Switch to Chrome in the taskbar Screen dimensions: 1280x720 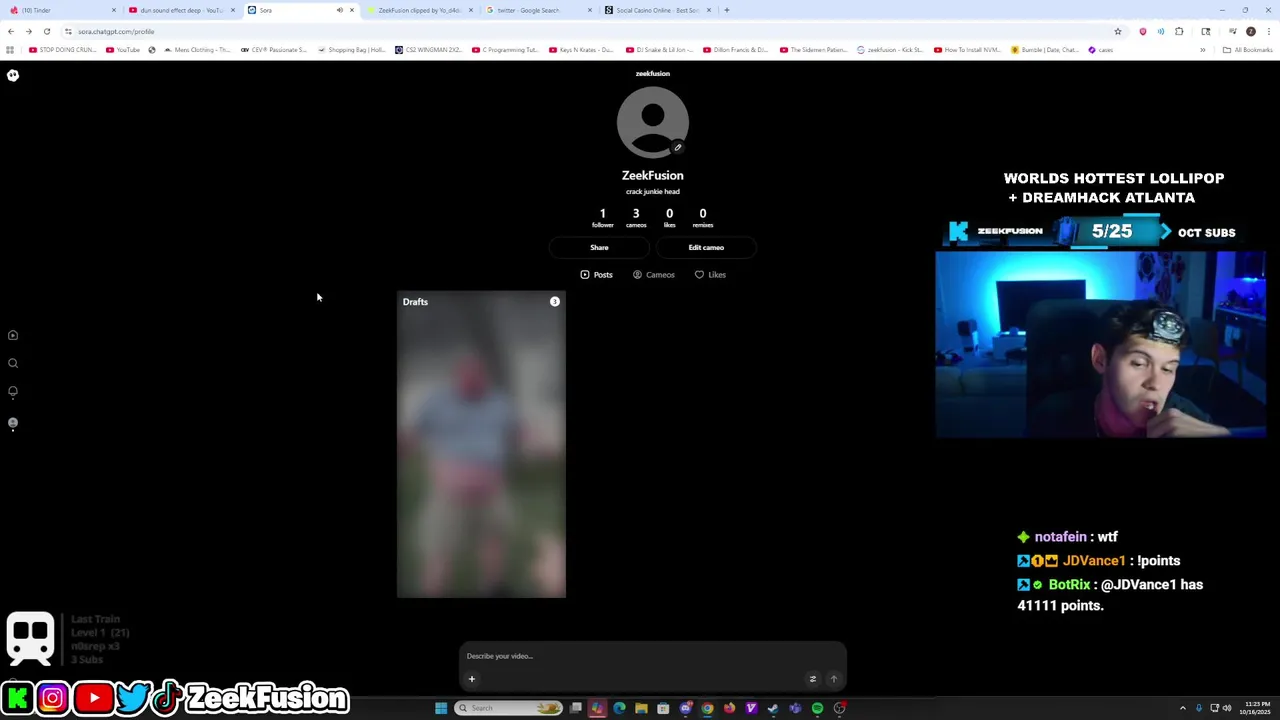click(x=707, y=708)
